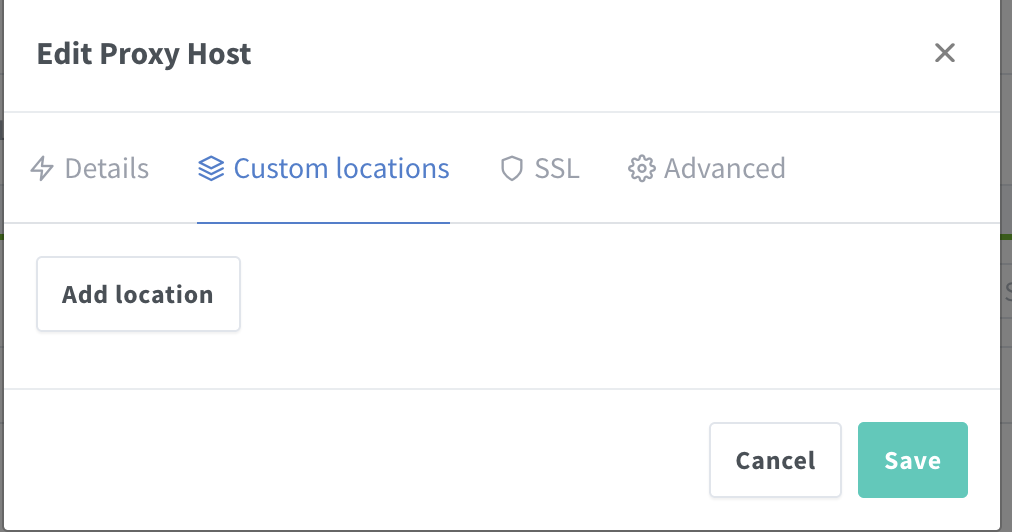This screenshot has width=1012, height=532.
Task: Click empty space below the Add location button
Action: pyautogui.click(x=138, y=360)
